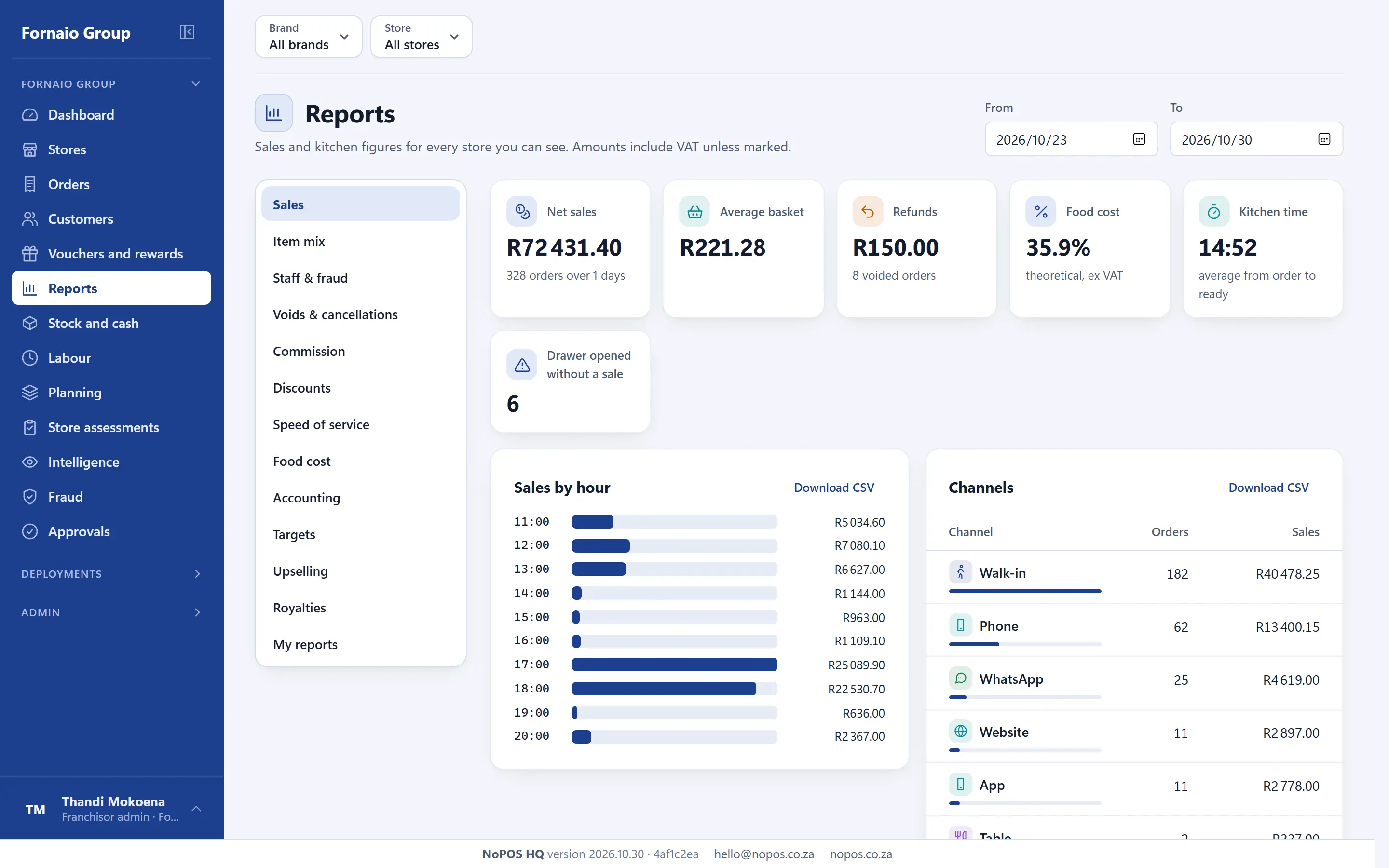Viewport: 1389px width, 868px height.
Task: Open the Brand dropdown
Action: (x=308, y=37)
